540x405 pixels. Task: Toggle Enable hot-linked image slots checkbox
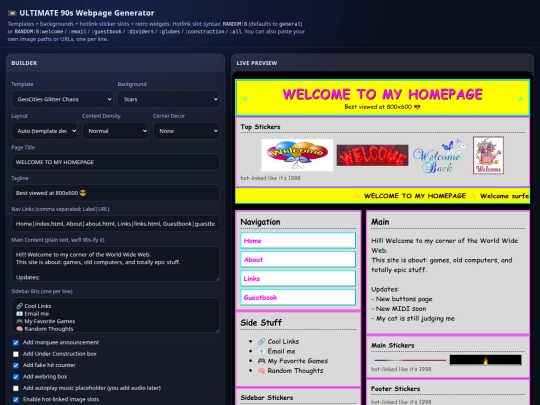16,399
